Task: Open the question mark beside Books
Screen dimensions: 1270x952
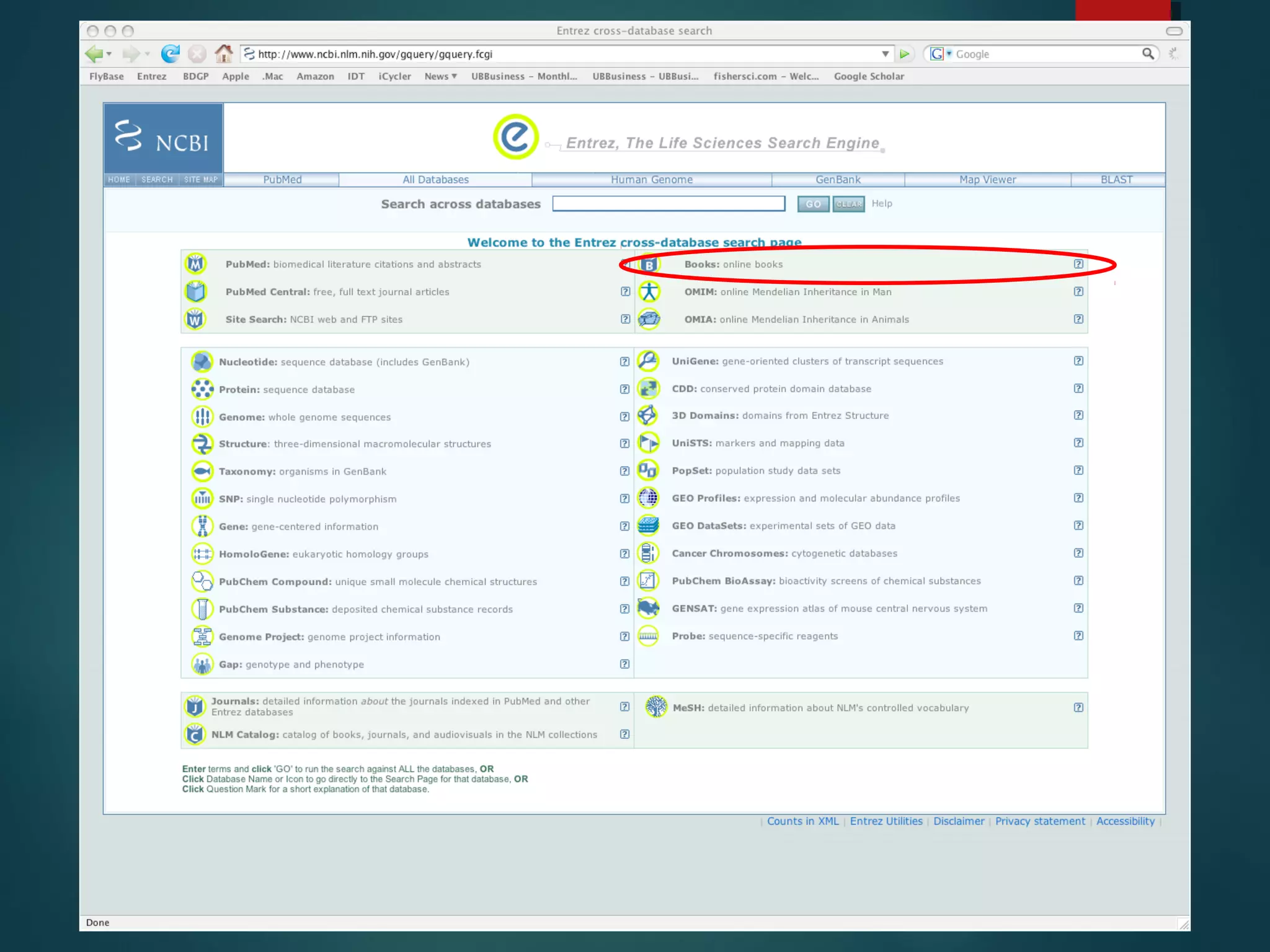Action: click(1078, 264)
